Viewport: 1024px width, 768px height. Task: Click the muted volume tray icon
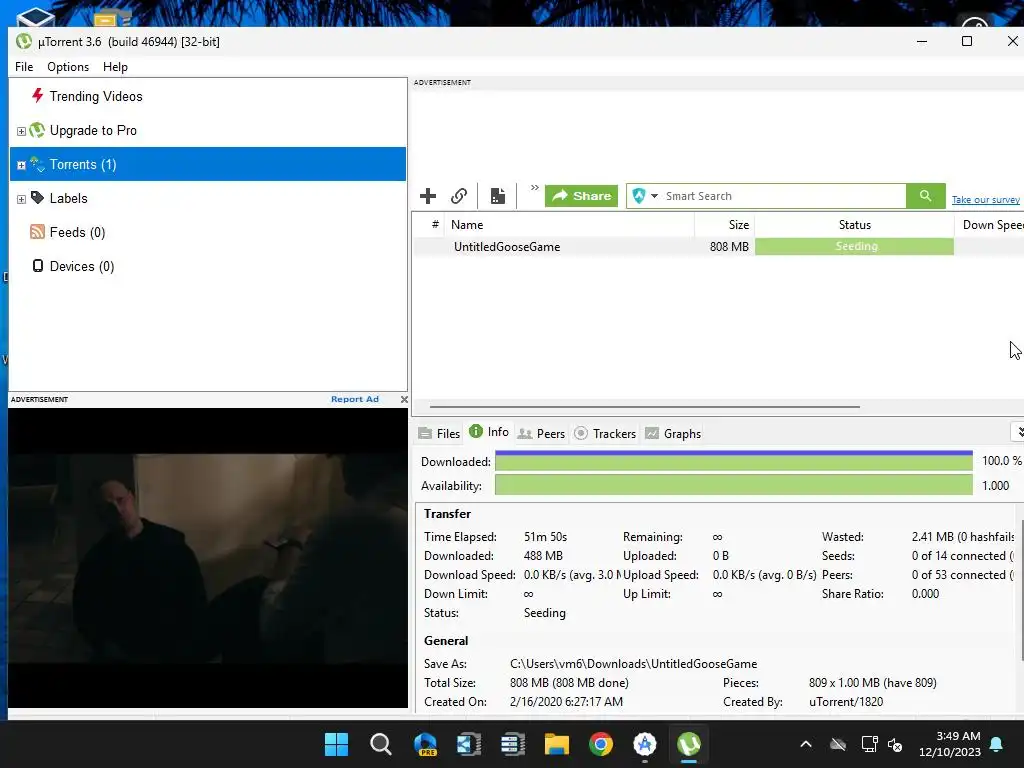pos(895,744)
